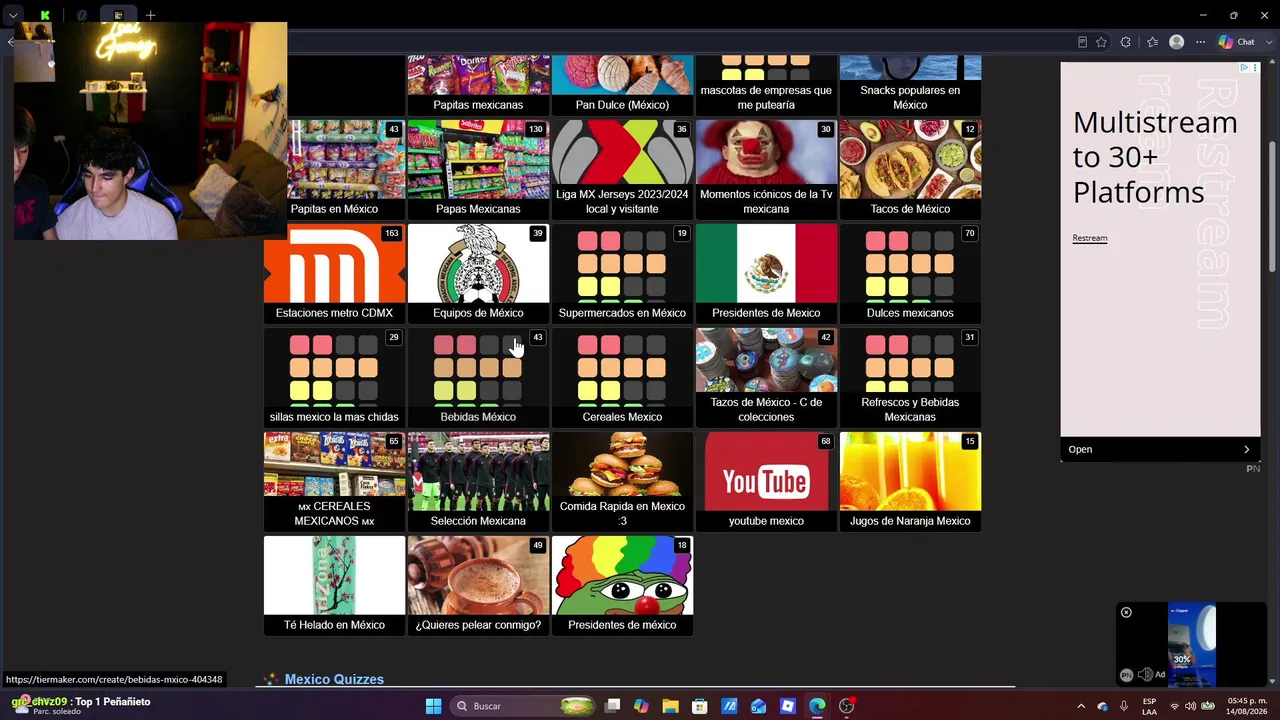Select Momentos icónicos de la Tv mexicana

click(766, 169)
